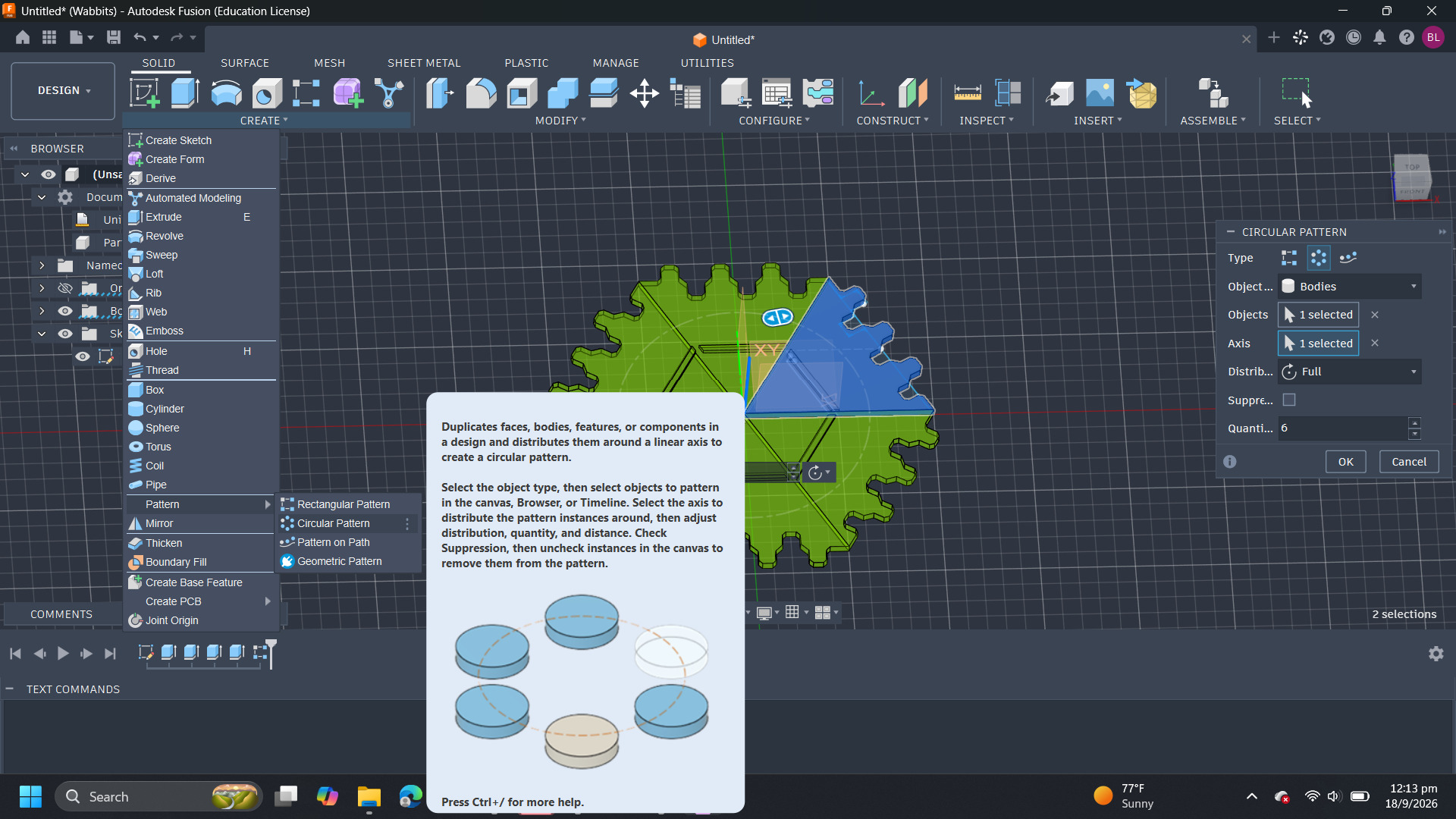Click the Automated Modeling toolbar icon
Screen dimensions: 1456x819
(x=389, y=93)
